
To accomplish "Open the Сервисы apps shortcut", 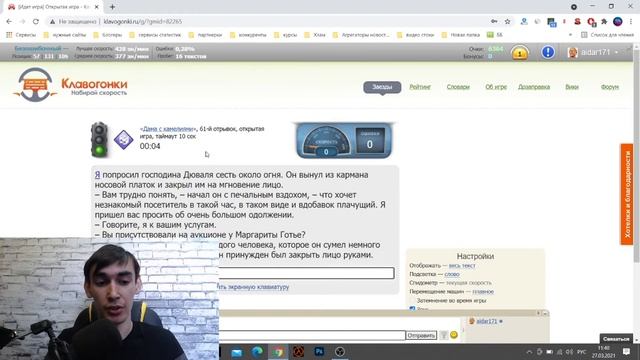I will [21, 35].
